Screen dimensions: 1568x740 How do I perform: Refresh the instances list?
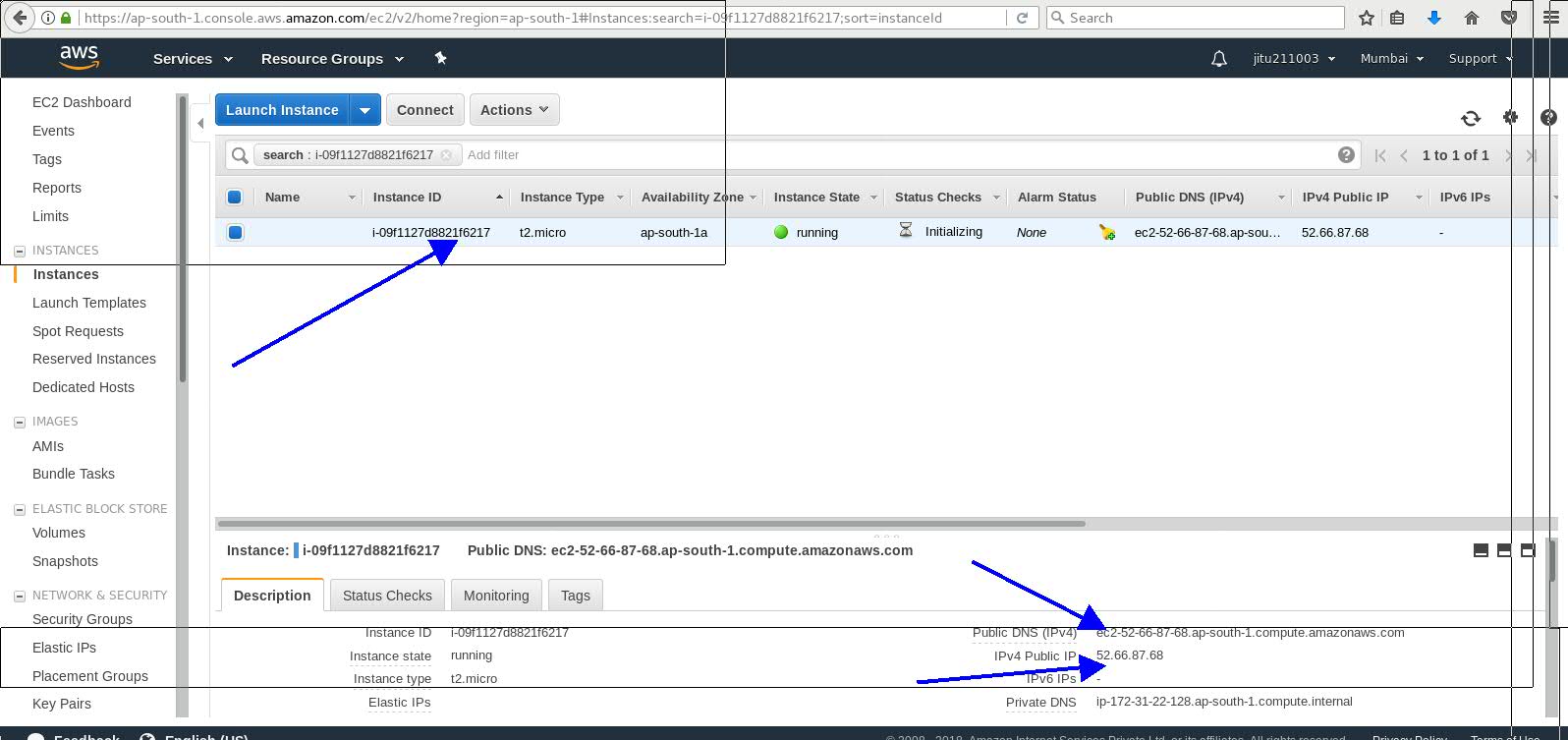point(1471,118)
